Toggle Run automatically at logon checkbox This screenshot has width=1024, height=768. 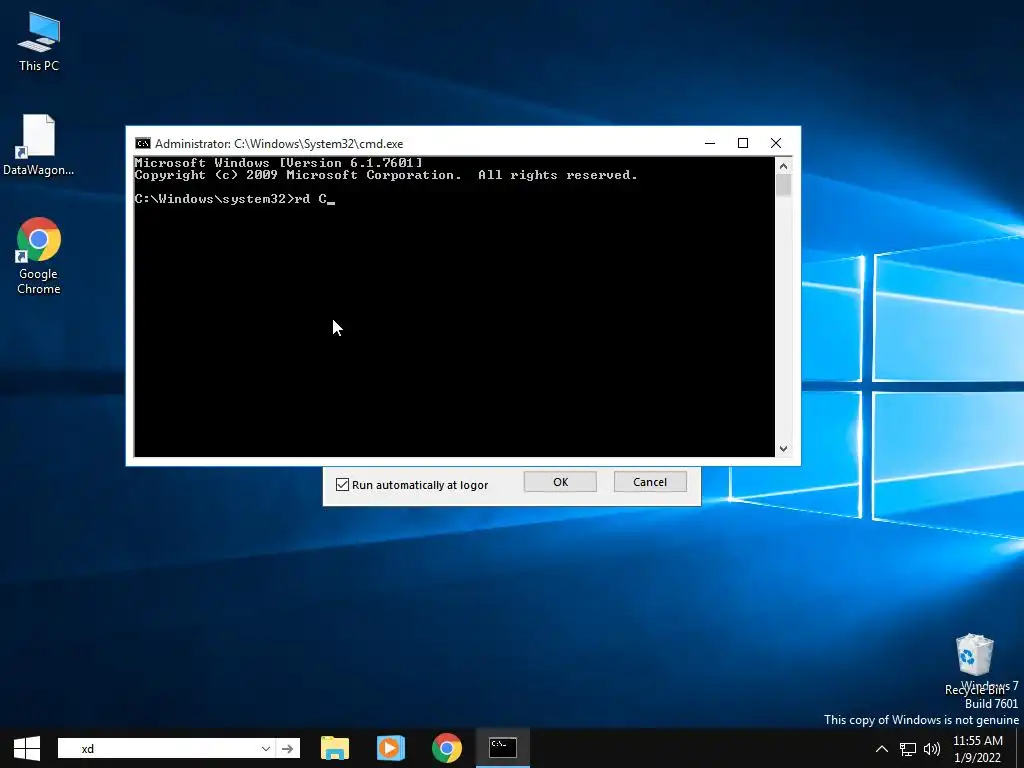342,485
